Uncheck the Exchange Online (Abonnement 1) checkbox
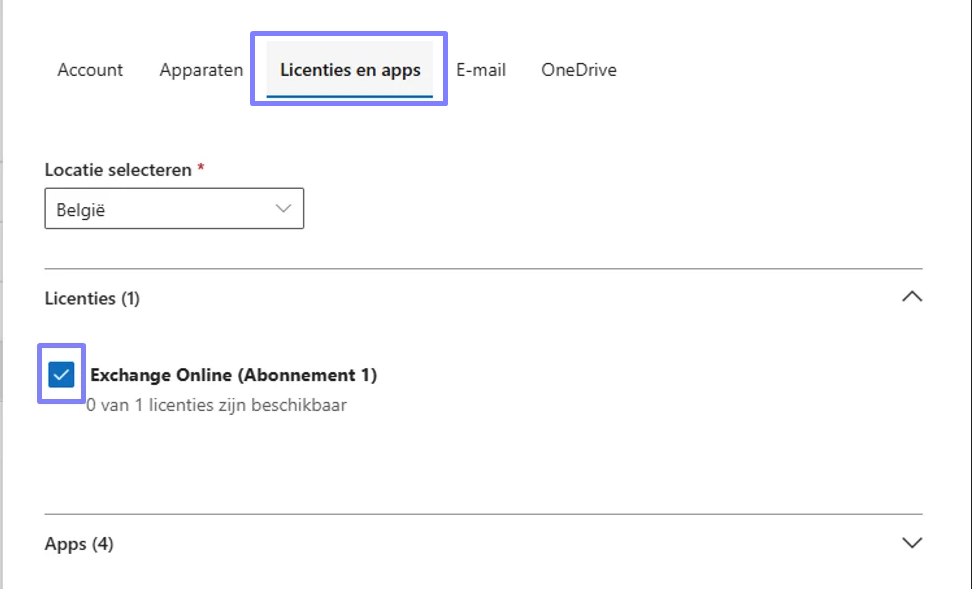The image size is (972, 589). pos(61,374)
